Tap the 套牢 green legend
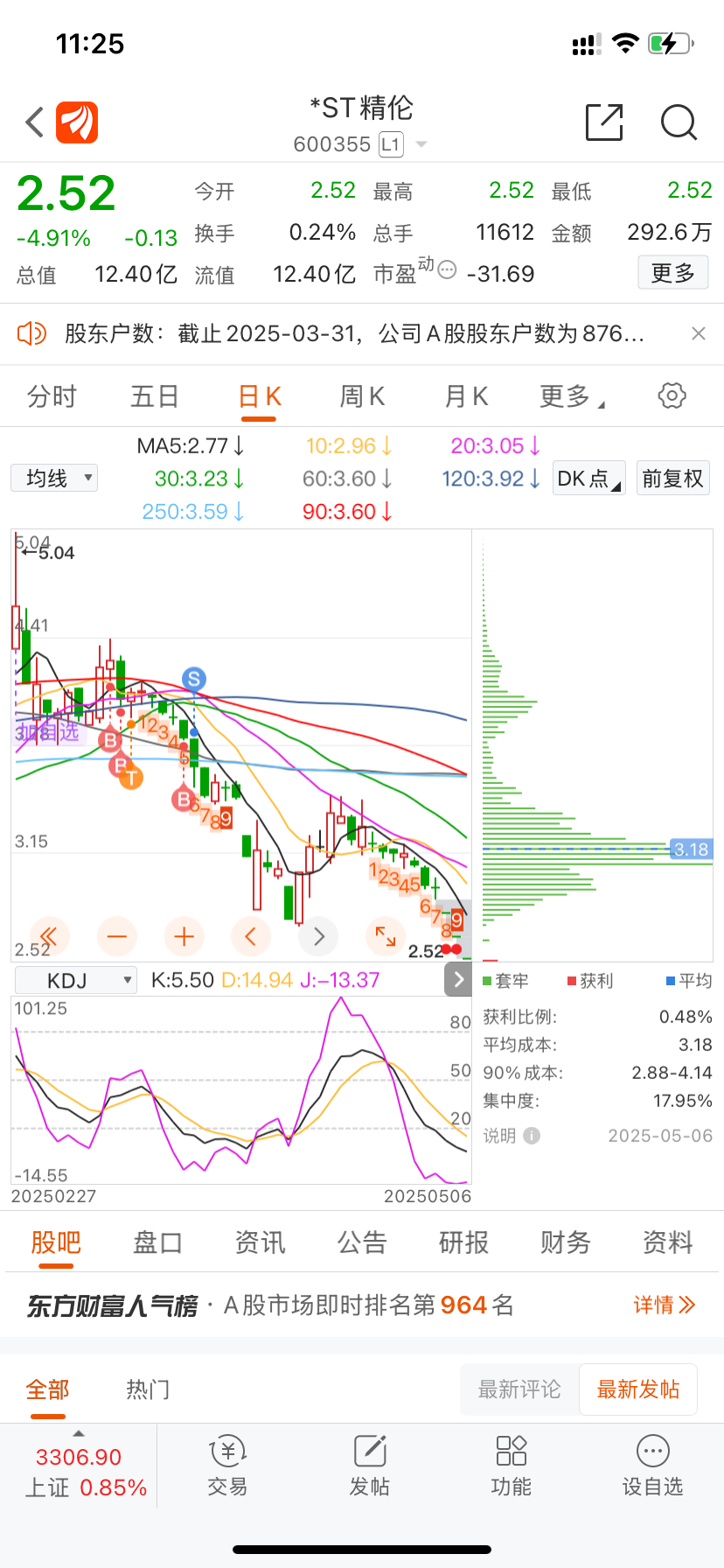This screenshot has height=1568, width=724. point(505,981)
